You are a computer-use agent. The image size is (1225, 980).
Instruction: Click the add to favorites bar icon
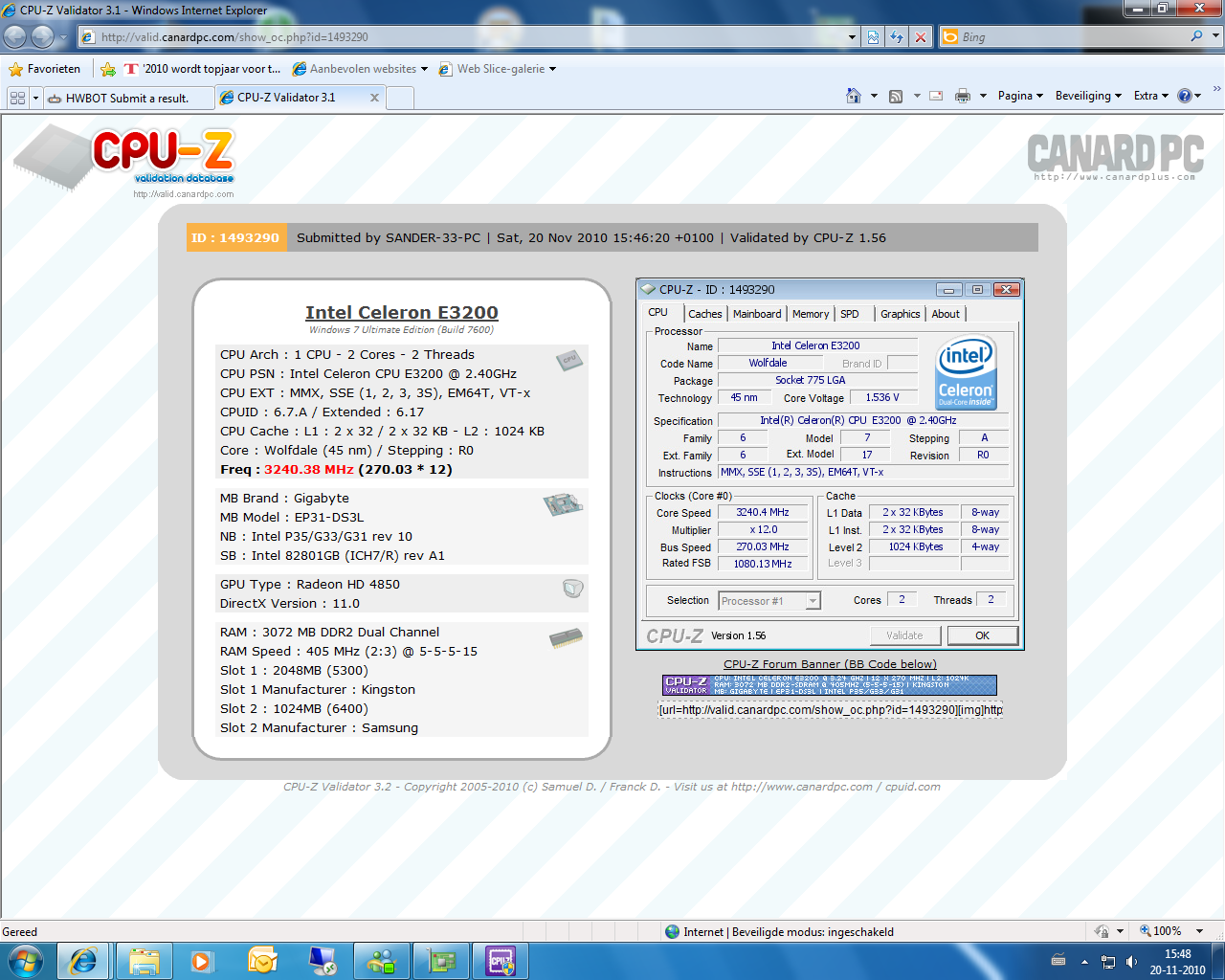coord(108,69)
